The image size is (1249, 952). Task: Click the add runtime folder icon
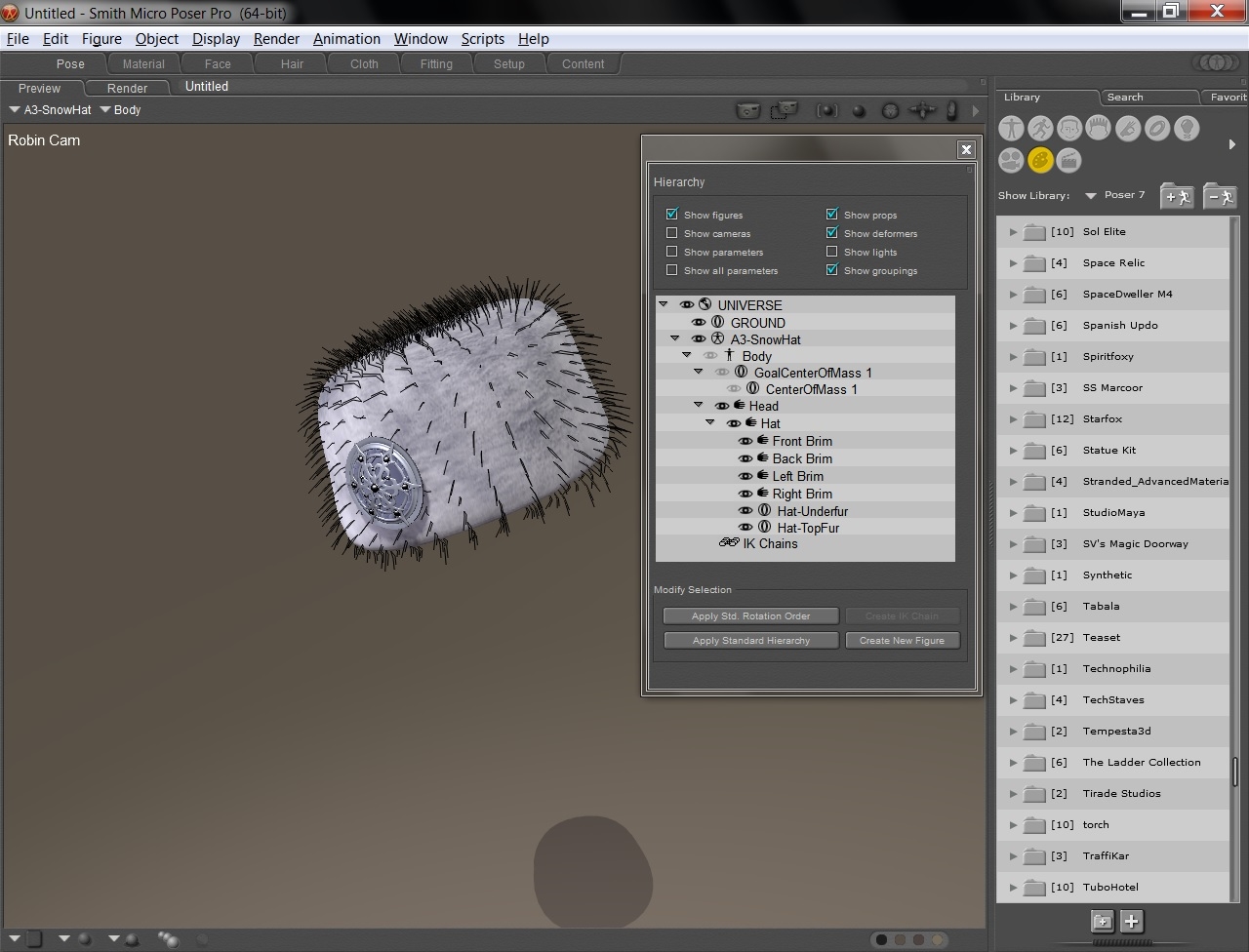[1177, 196]
